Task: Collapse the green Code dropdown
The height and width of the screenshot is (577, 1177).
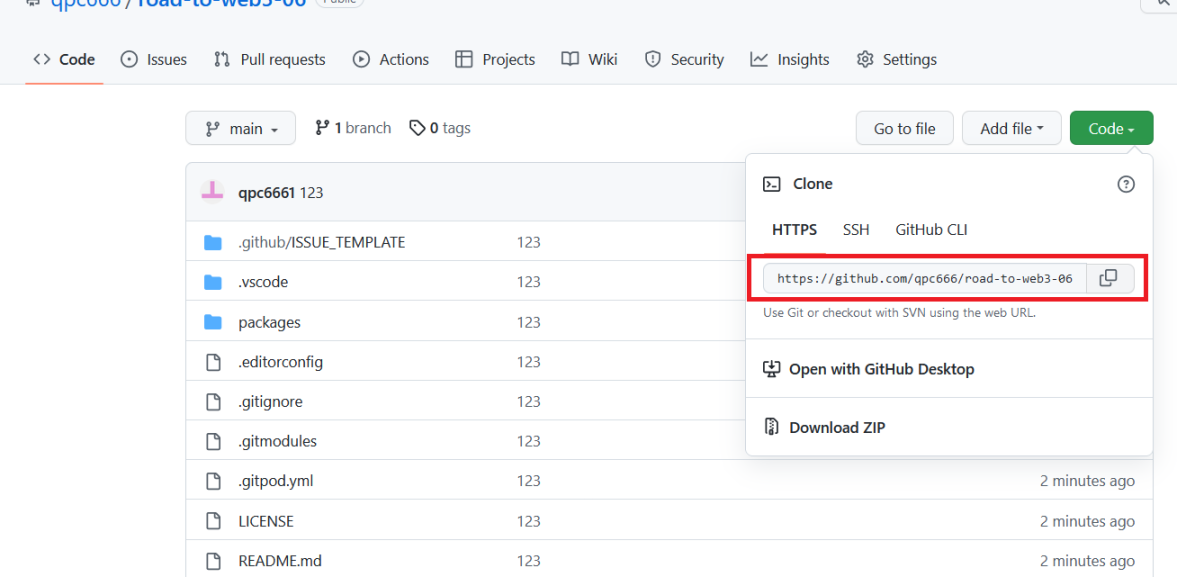Action: tap(1112, 128)
